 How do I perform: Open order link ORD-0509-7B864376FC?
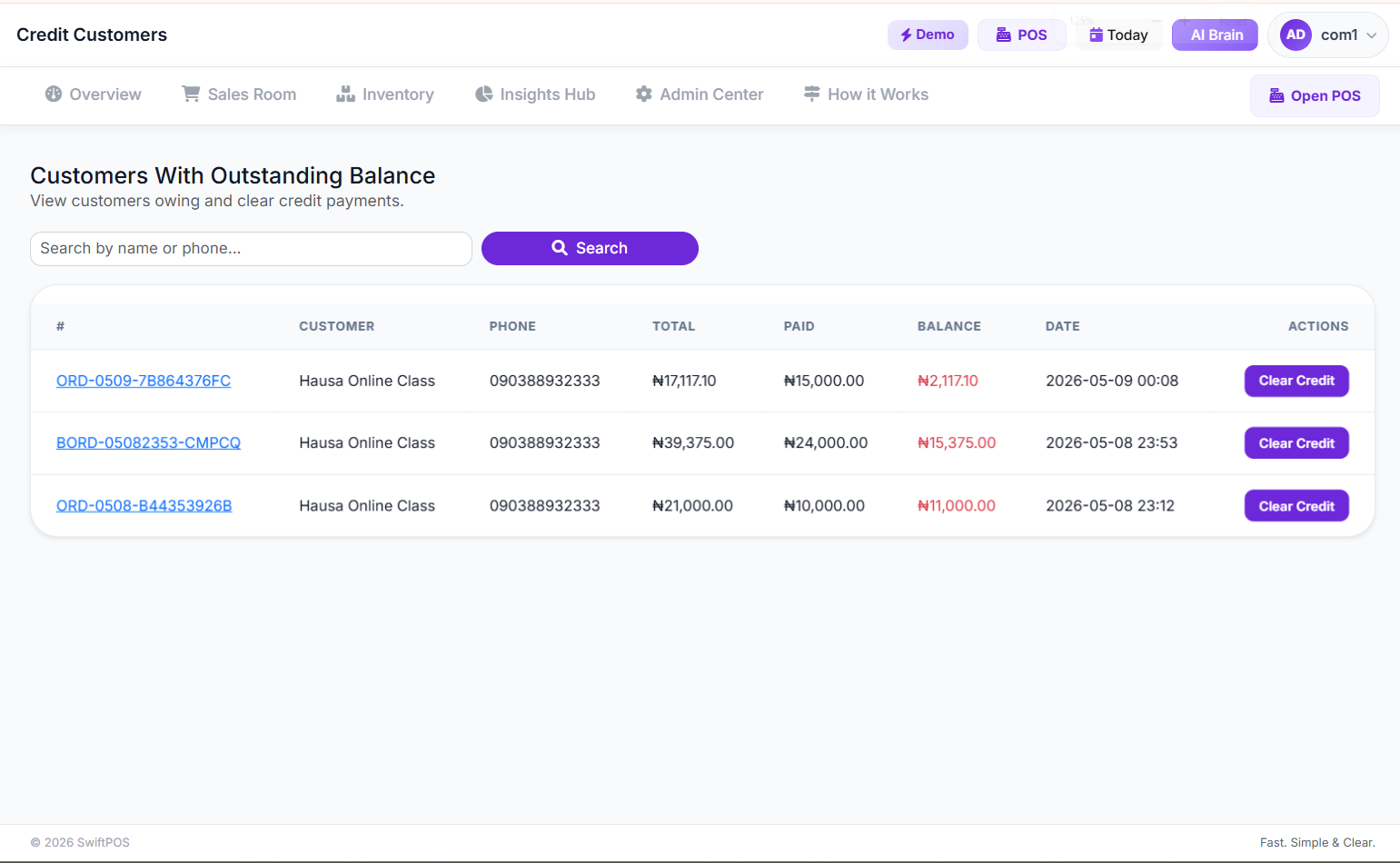point(144,381)
